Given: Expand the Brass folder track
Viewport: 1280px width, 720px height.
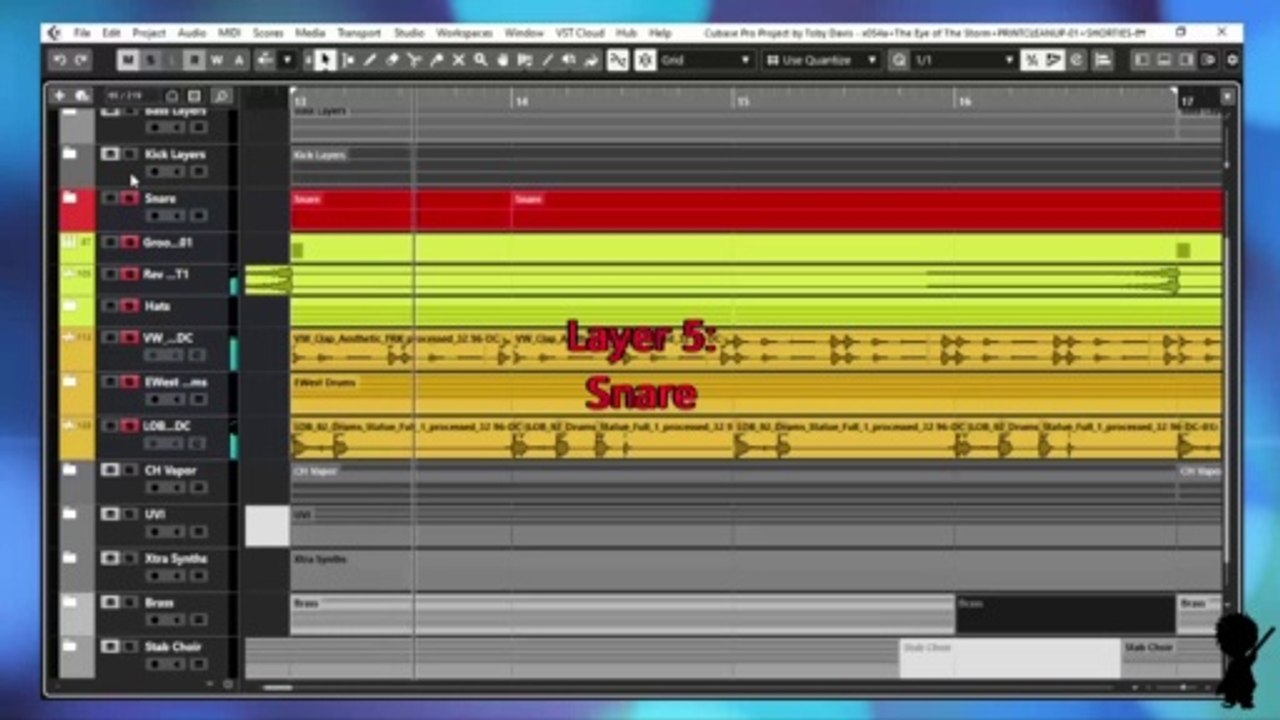Looking at the screenshot, I should coord(69,602).
